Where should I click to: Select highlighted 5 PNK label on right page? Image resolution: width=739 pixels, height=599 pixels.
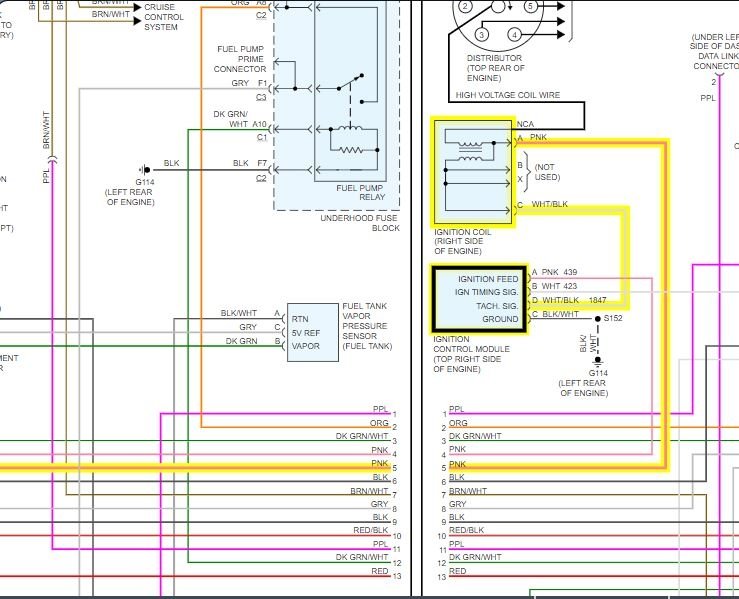(453, 466)
